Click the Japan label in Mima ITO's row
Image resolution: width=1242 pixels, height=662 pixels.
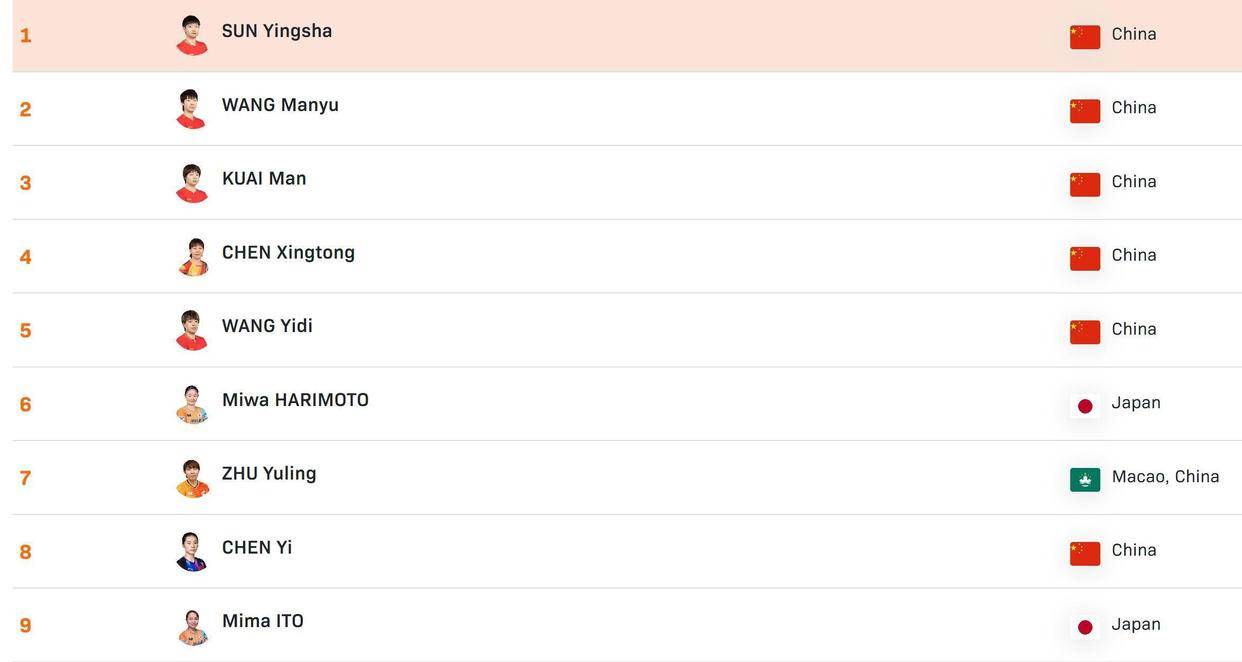pos(1136,625)
